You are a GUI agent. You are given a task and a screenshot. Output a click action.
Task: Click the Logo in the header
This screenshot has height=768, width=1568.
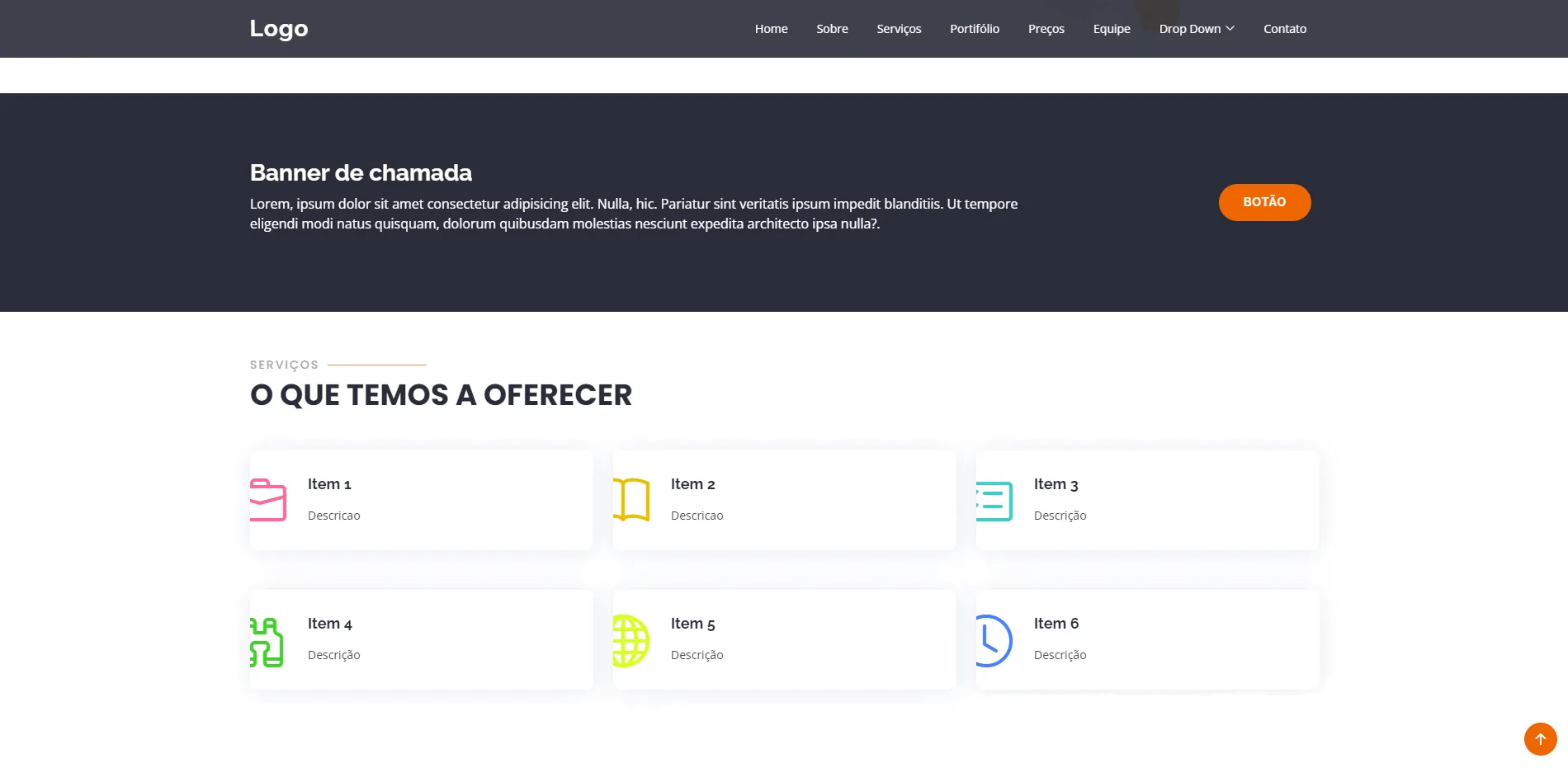[x=278, y=28]
